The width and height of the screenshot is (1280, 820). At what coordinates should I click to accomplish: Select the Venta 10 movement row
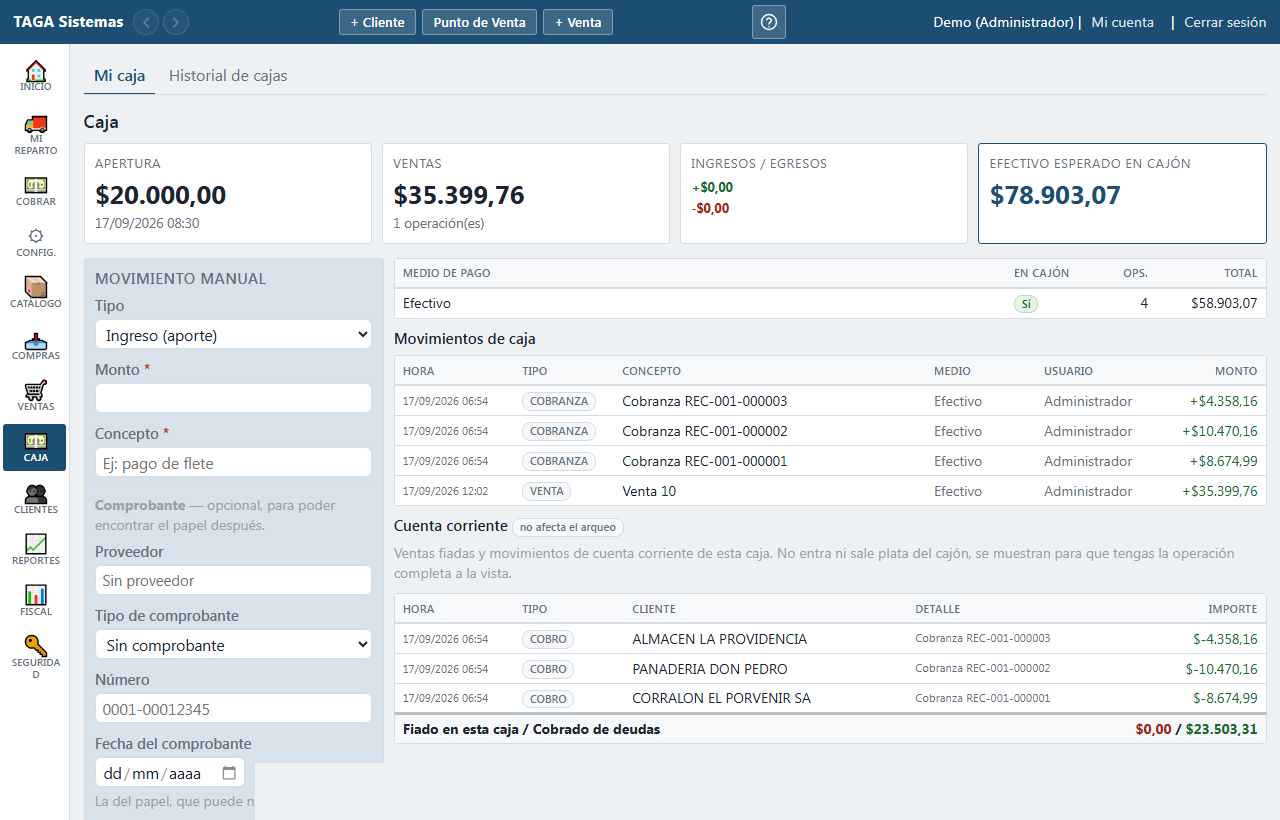point(830,491)
